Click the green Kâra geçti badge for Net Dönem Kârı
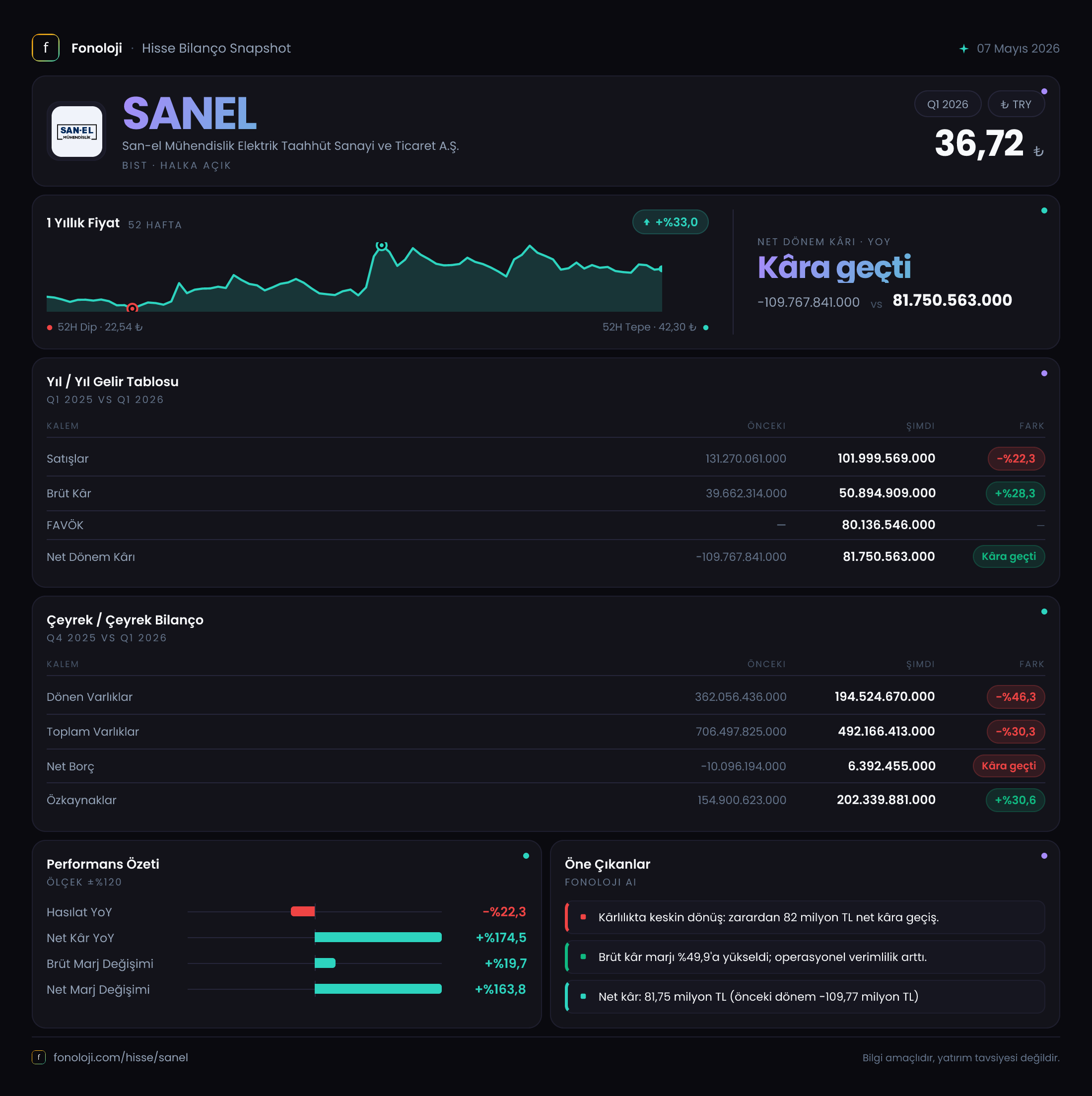 pyautogui.click(x=1009, y=556)
